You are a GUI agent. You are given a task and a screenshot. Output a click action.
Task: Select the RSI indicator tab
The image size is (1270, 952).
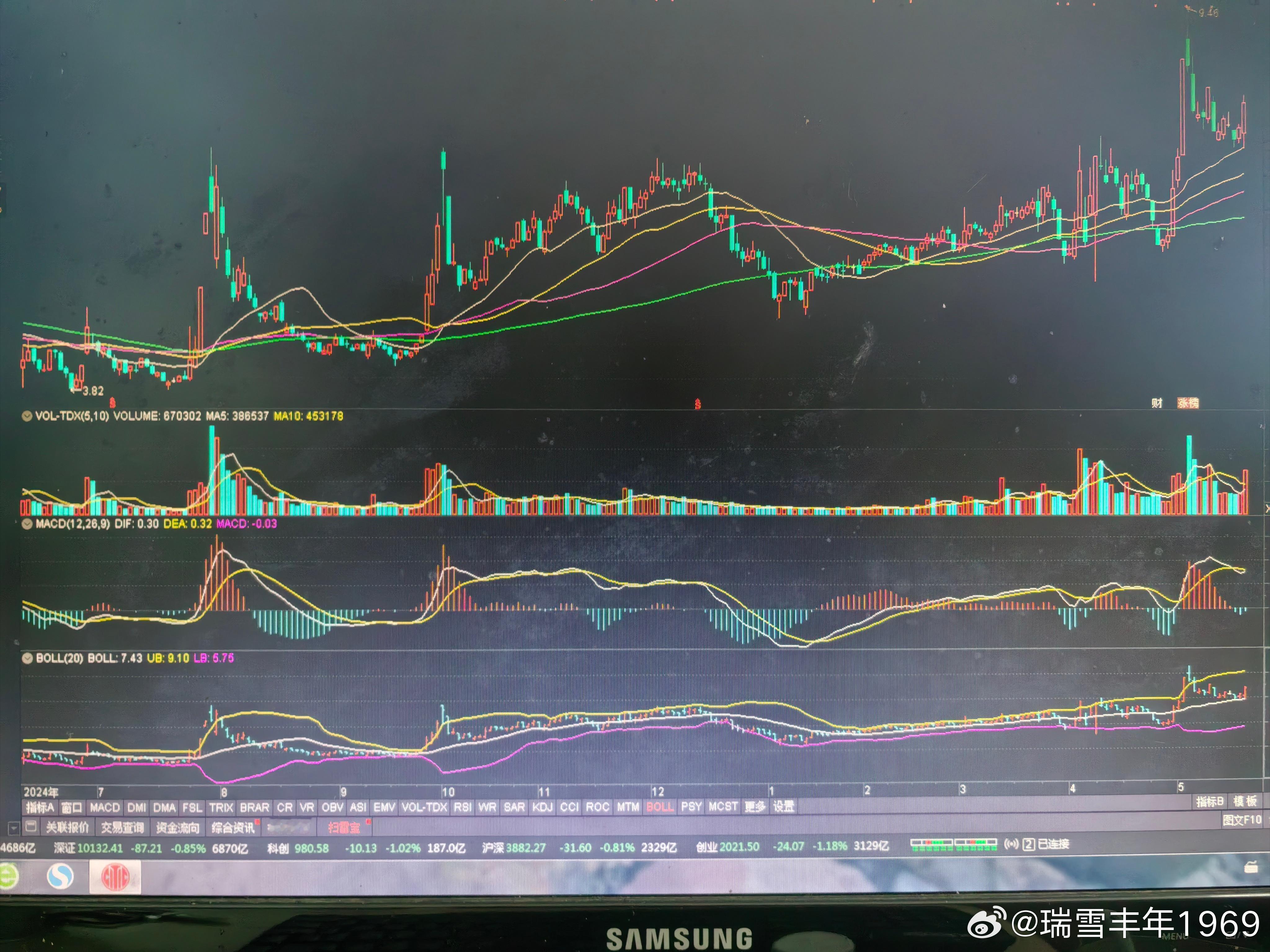[x=463, y=807]
